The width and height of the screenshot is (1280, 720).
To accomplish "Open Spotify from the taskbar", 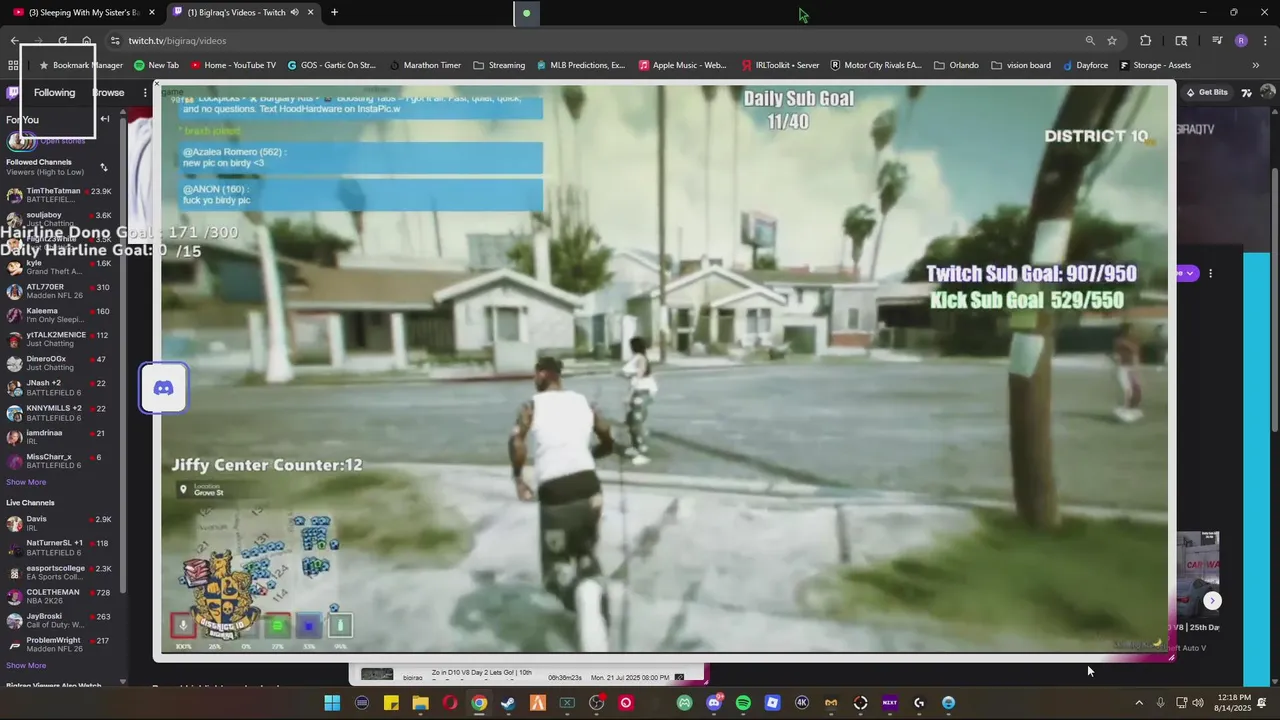I will [x=743, y=703].
